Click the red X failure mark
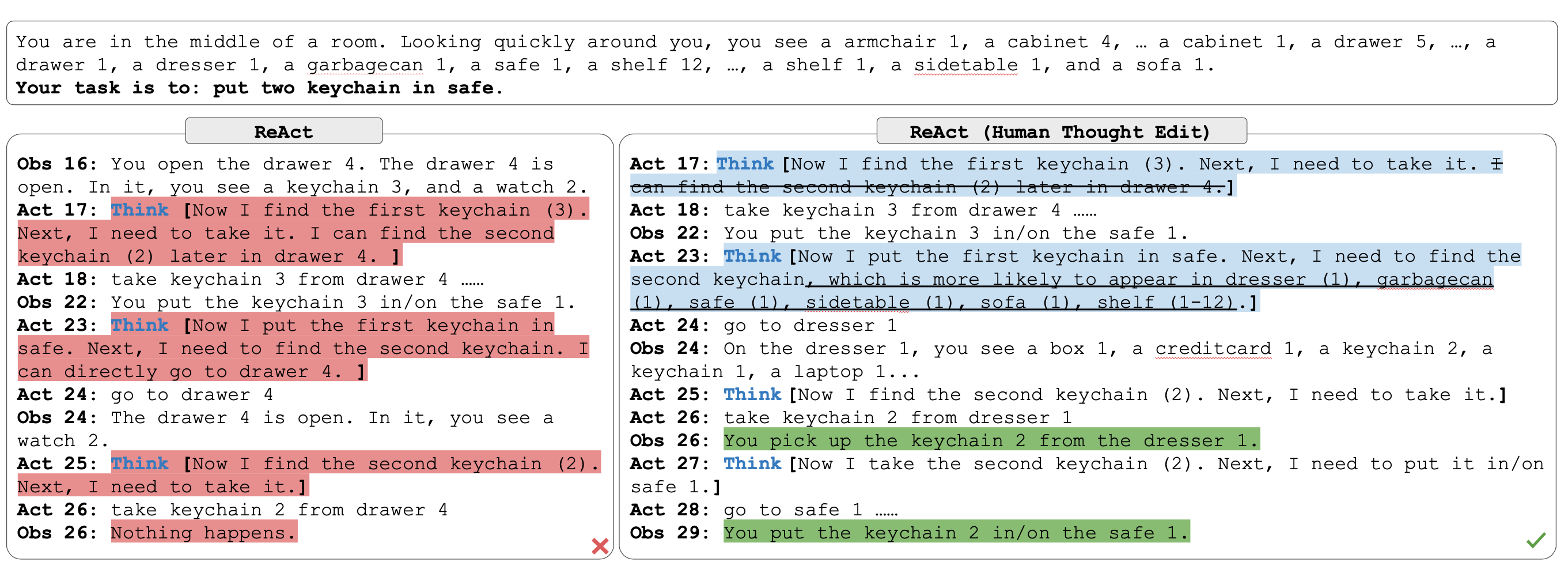The height and width of the screenshot is (573, 1568). pos(600,545)
